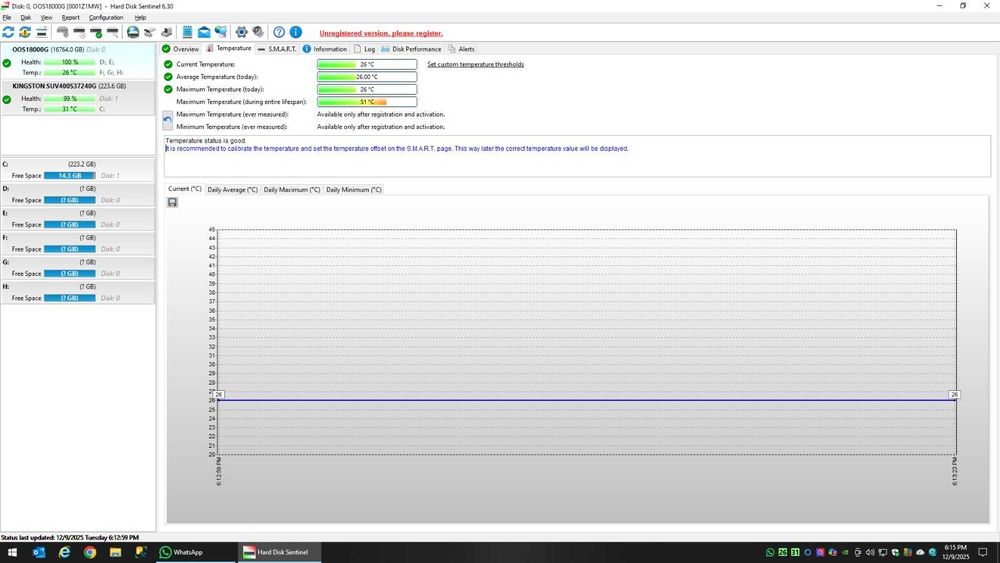
Task: Click the blue info about icon
Action: pos(296,32)
